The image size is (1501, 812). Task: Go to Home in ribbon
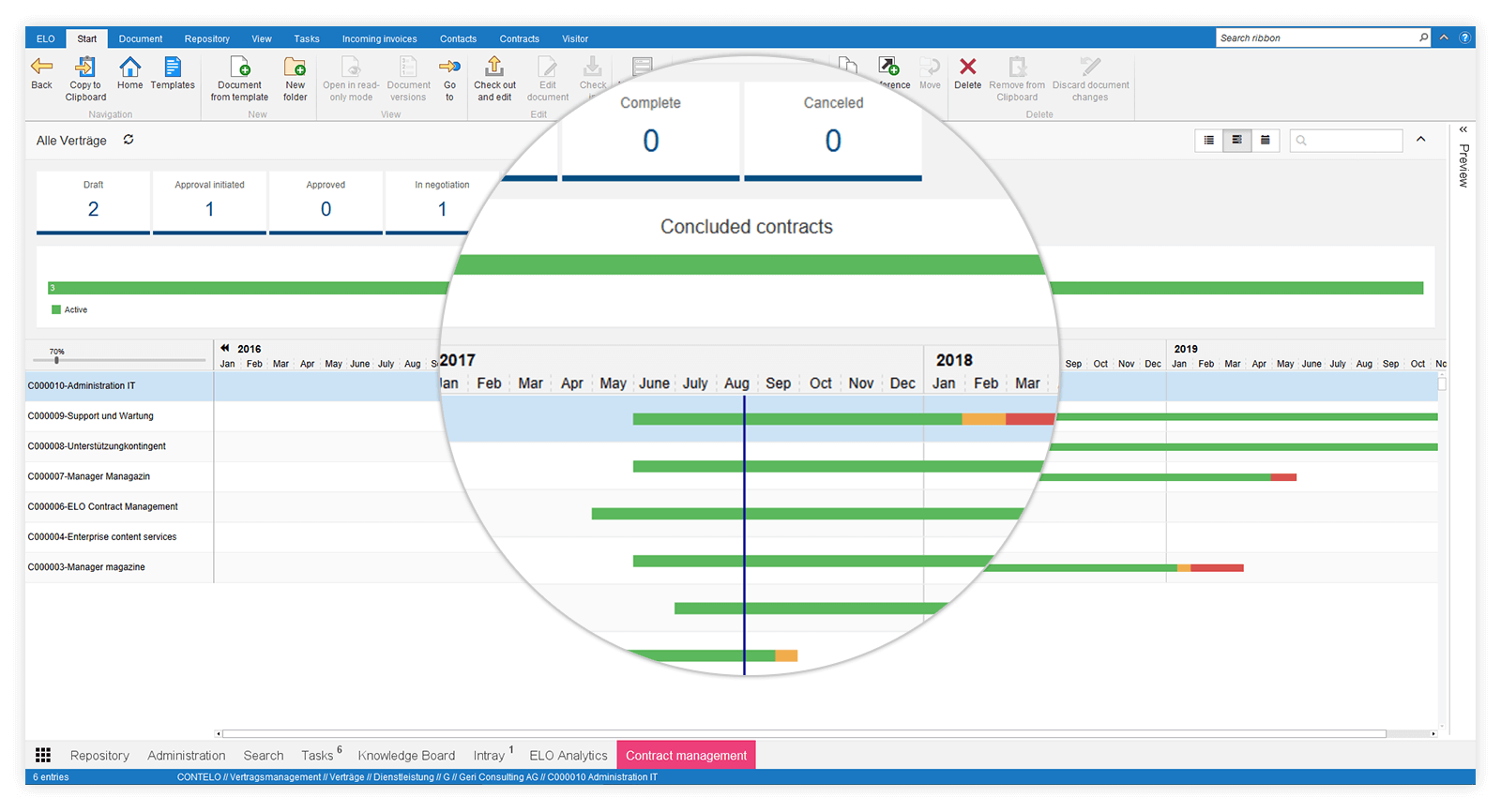129,67
